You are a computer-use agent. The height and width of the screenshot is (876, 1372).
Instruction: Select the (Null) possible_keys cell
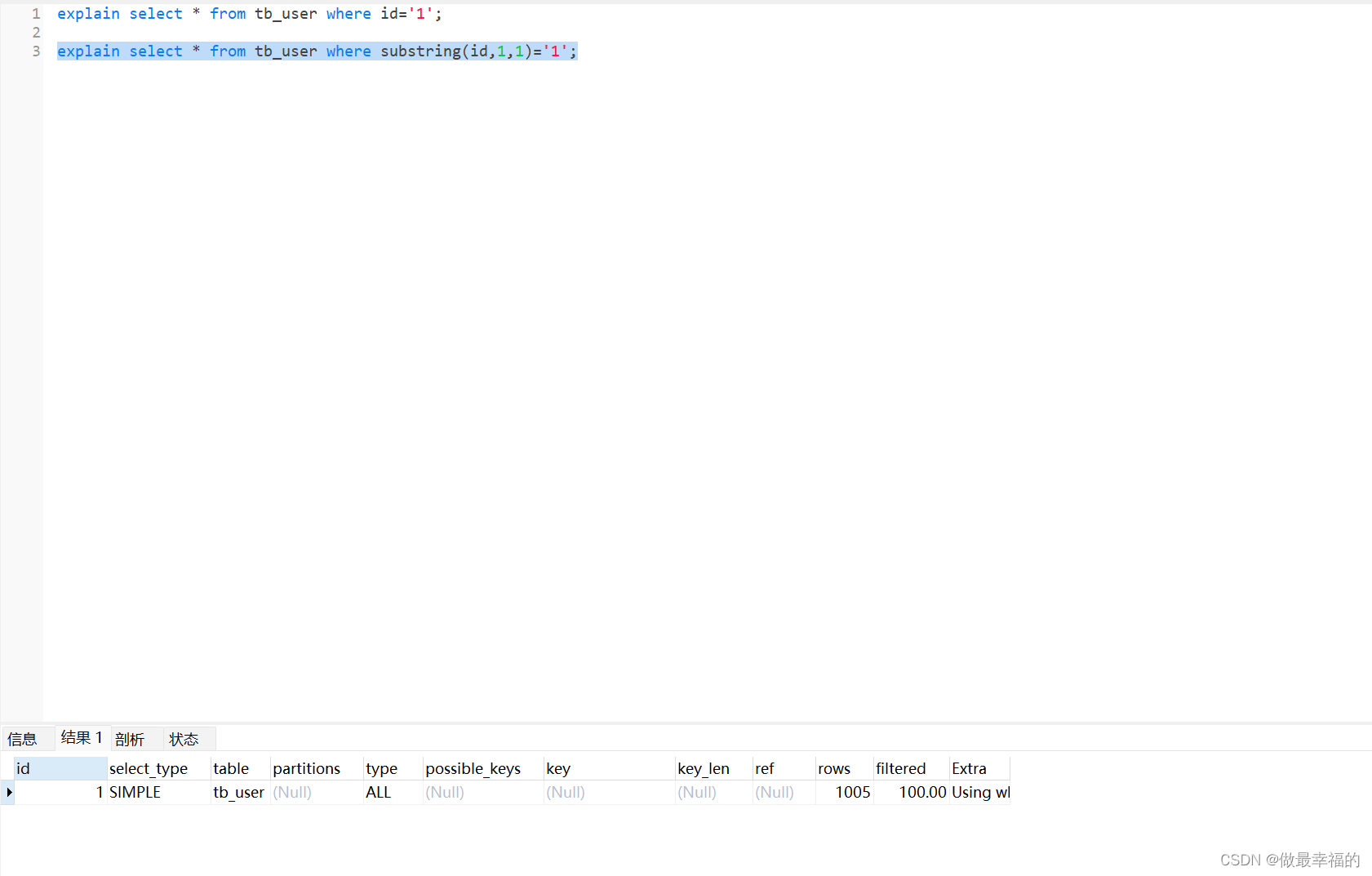(x=483, y=792)
